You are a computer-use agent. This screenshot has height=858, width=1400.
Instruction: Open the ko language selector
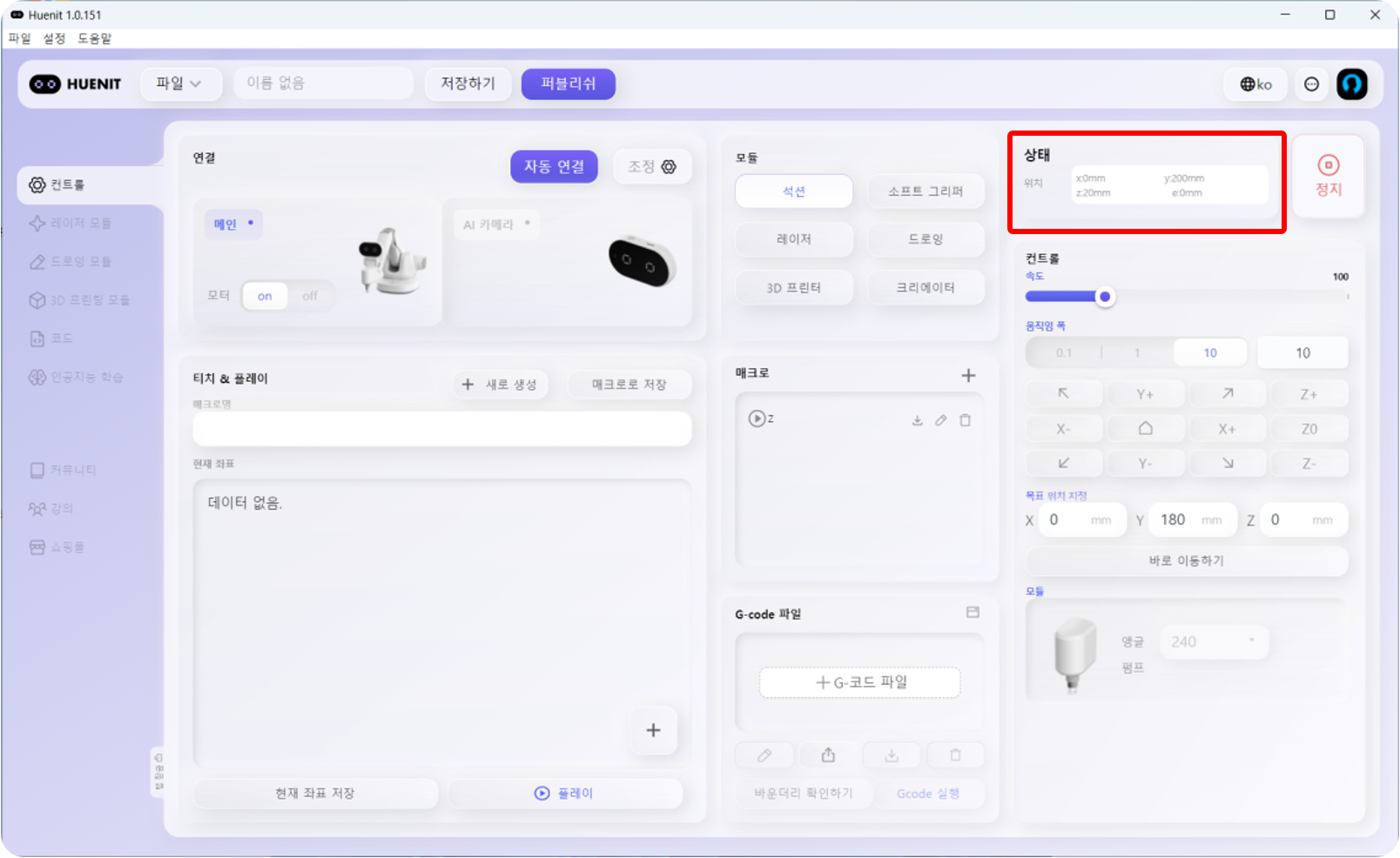pyautogui.click(x=1255, y=84)
